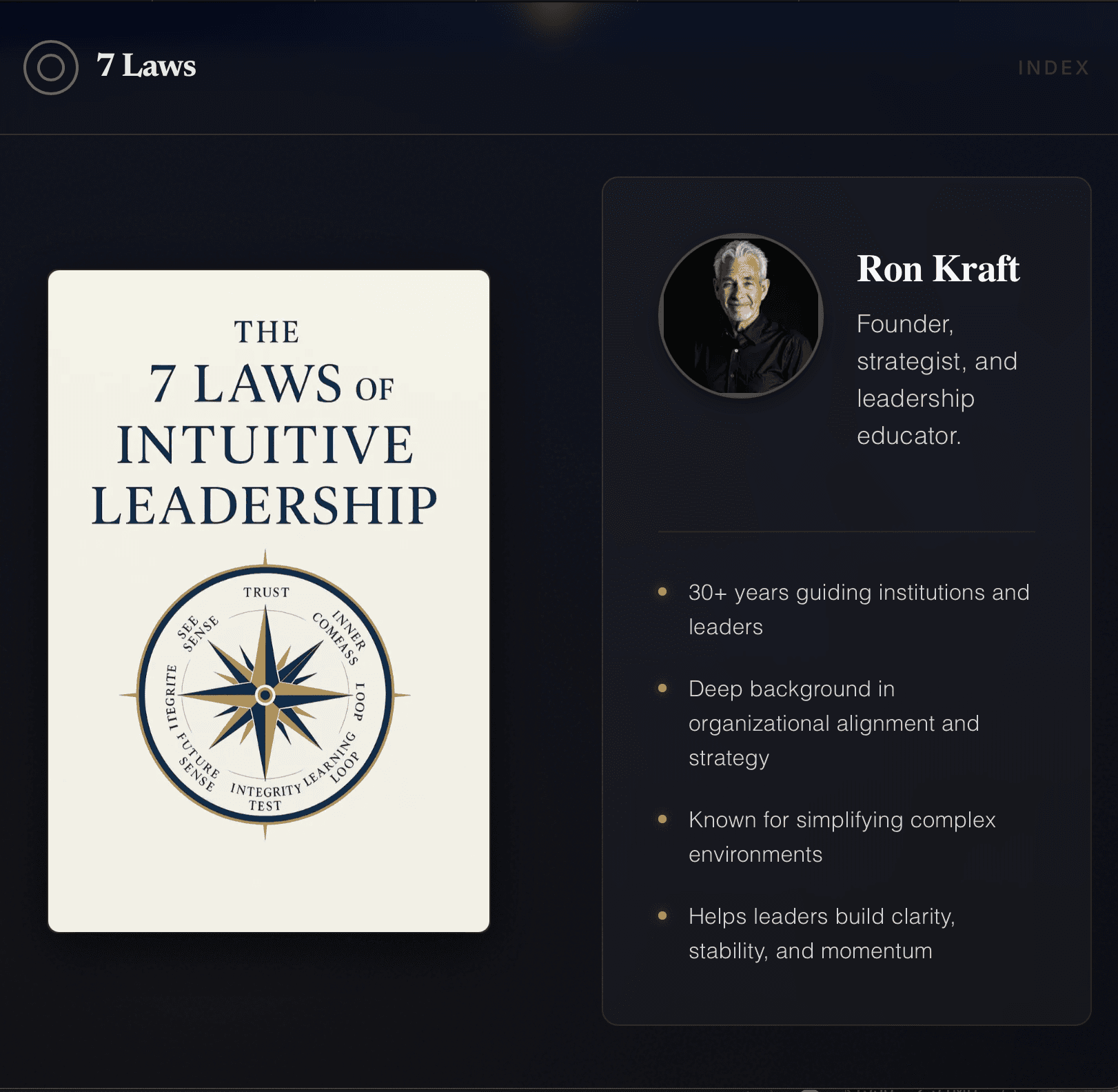Click the Ron Kraft name heading
Viewport: 1118px width, 1092px height.
(x=939, y=269)
